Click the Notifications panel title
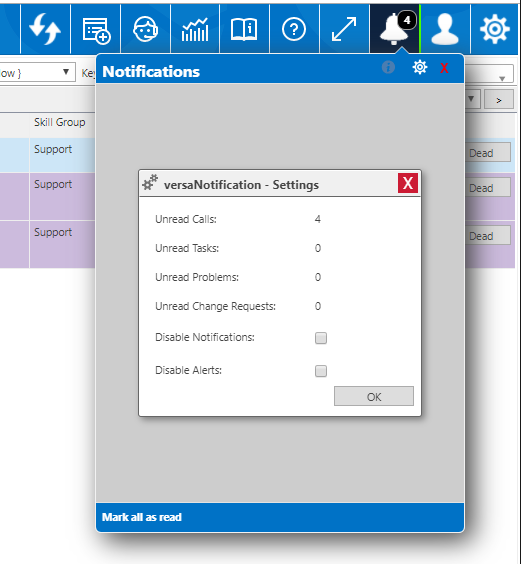The width and height of the screenshot is (521, 564). [x=151, y=72]
